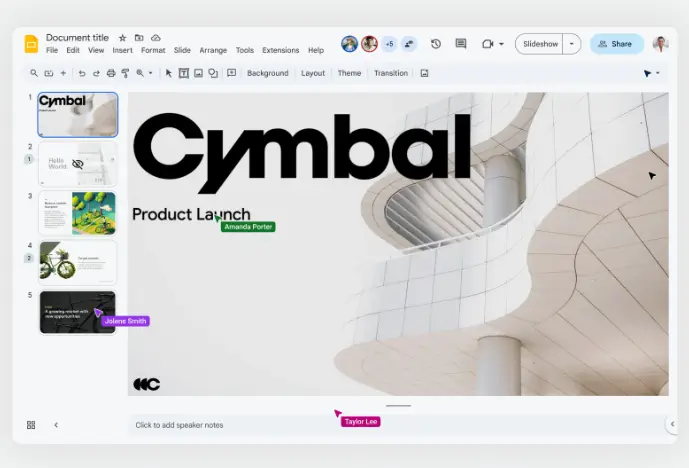689x468 pixels.
Task: Click the Product Launch subtitle text
Action: pos(191,214)
